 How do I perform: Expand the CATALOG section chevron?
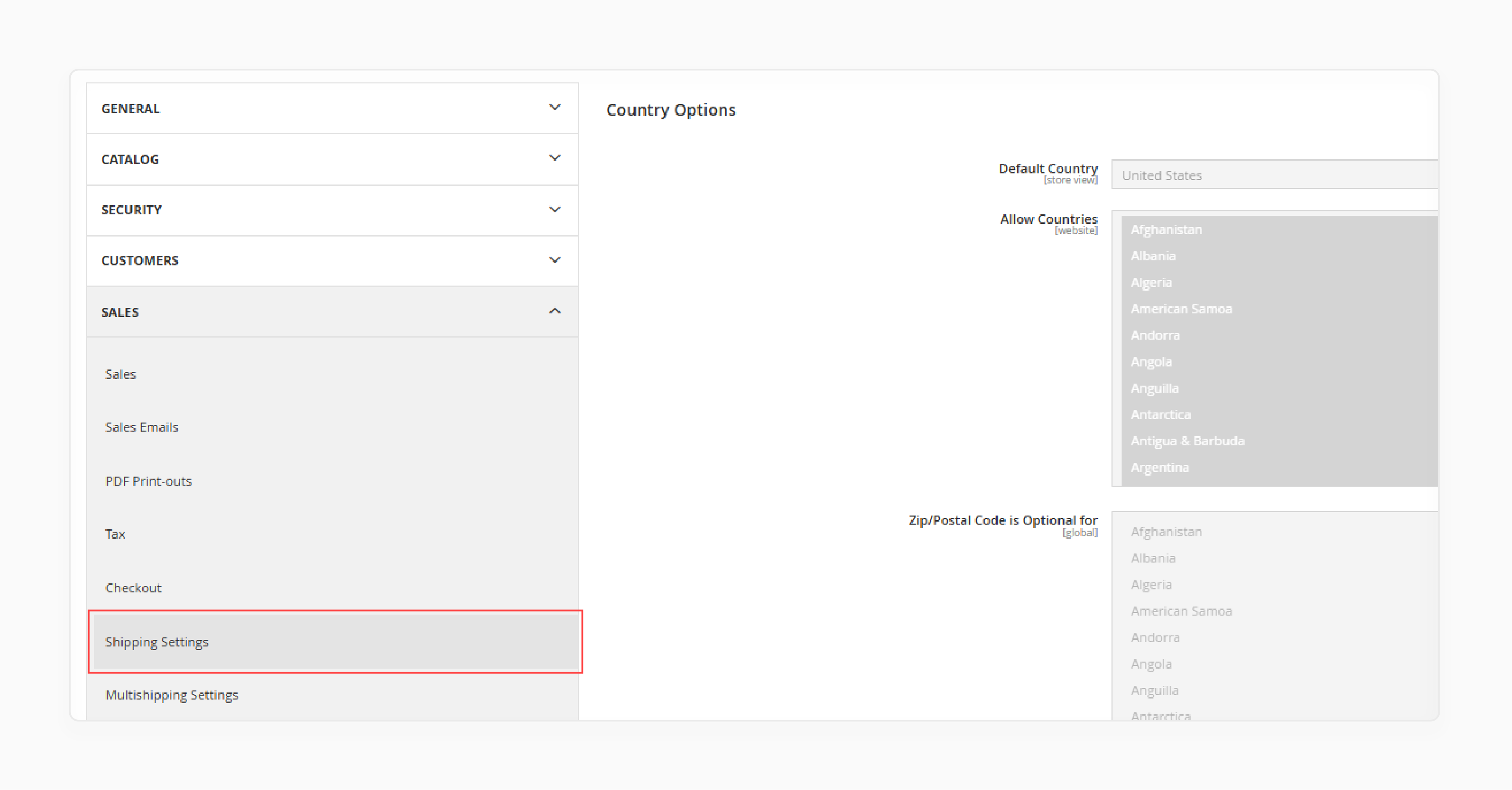(x=554, y=158)
